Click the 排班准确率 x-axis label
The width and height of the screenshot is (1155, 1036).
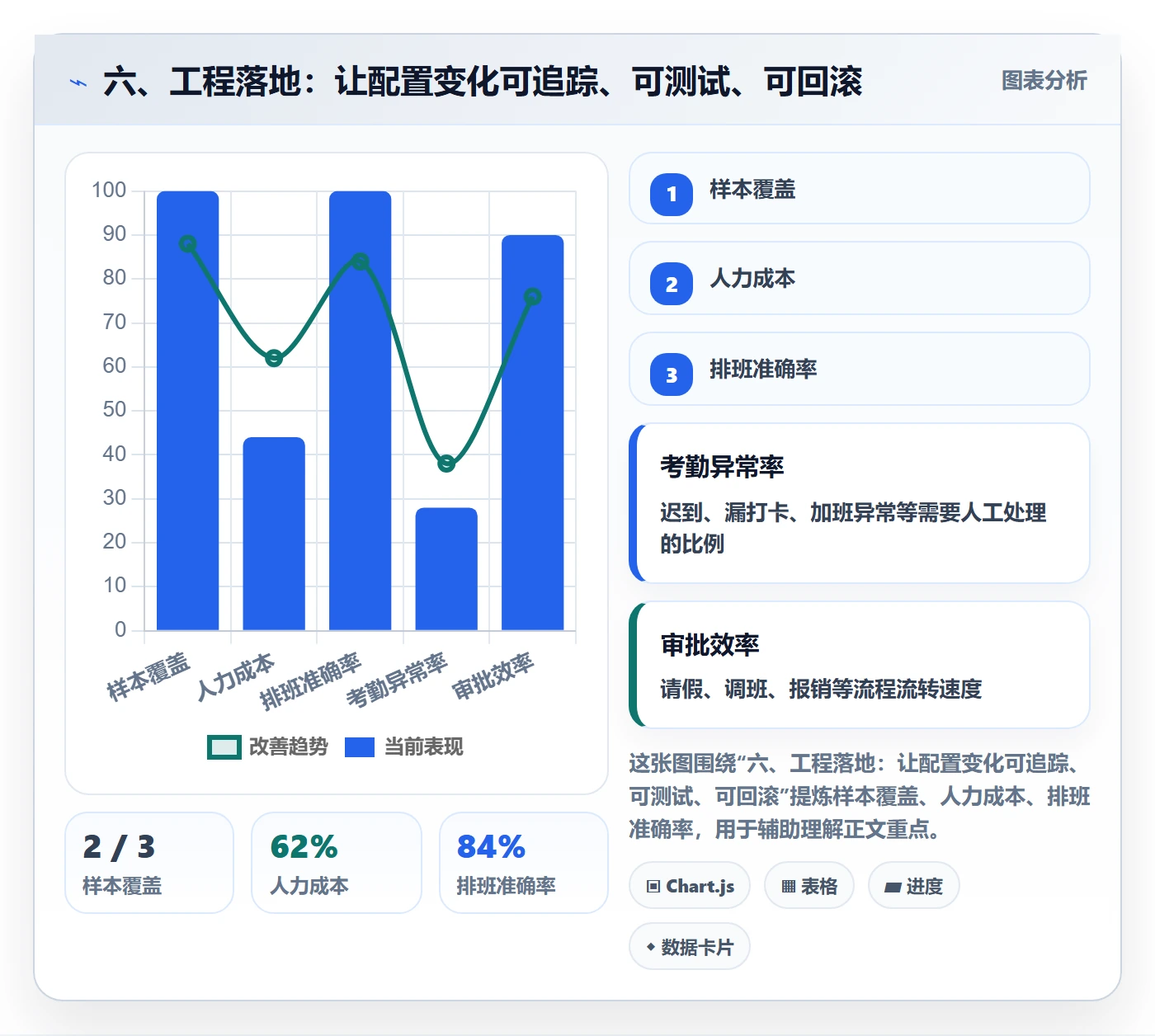311,681
